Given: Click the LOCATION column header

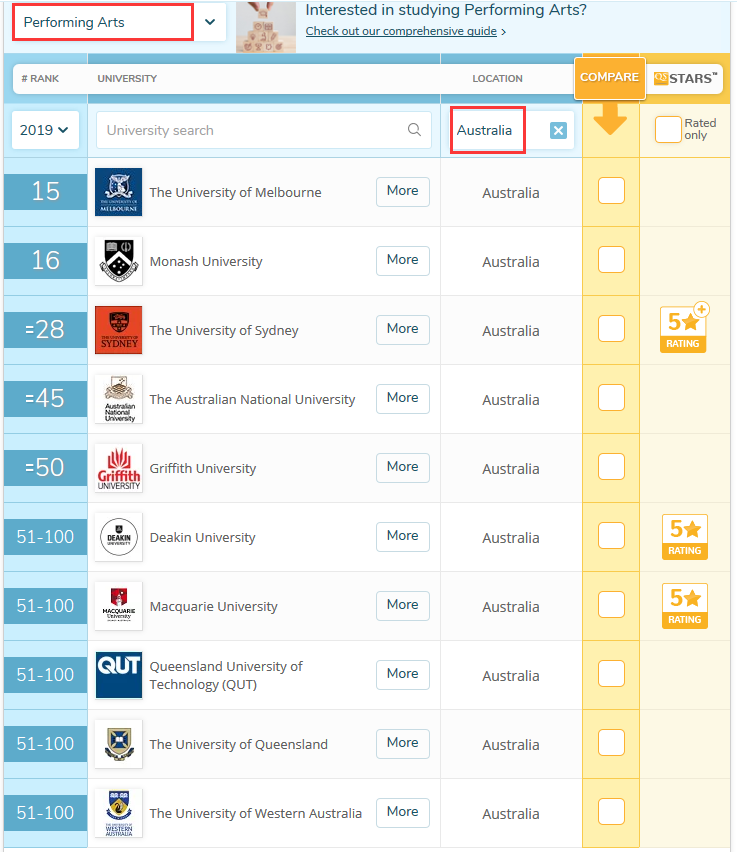Looking at the screenshot, I should pyautogui.click(x=497, y=78).
